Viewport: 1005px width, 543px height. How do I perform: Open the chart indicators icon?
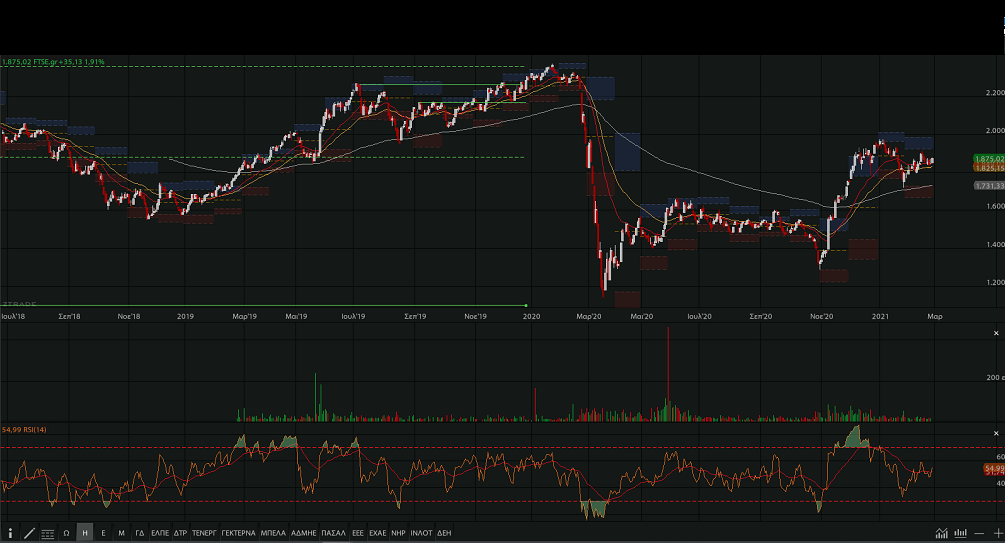click(x=941, y=533)
